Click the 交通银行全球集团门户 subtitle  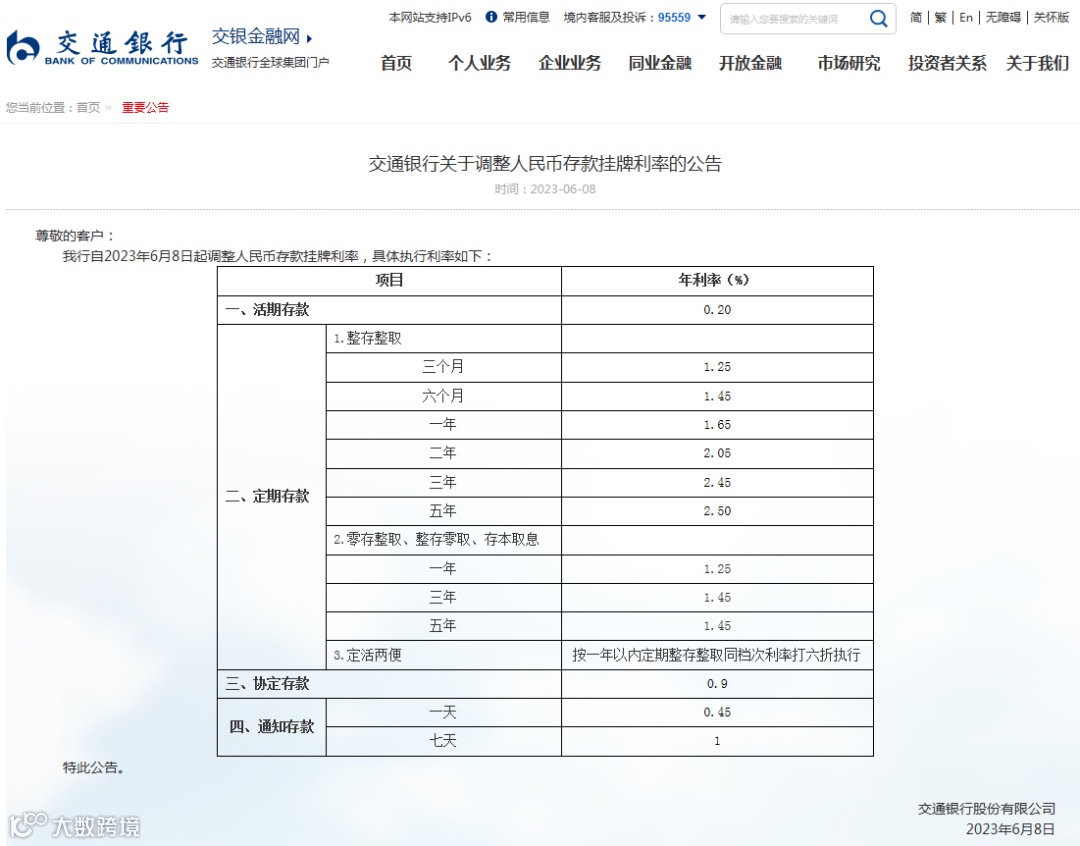pyautogui.click(x=270, y=63)
